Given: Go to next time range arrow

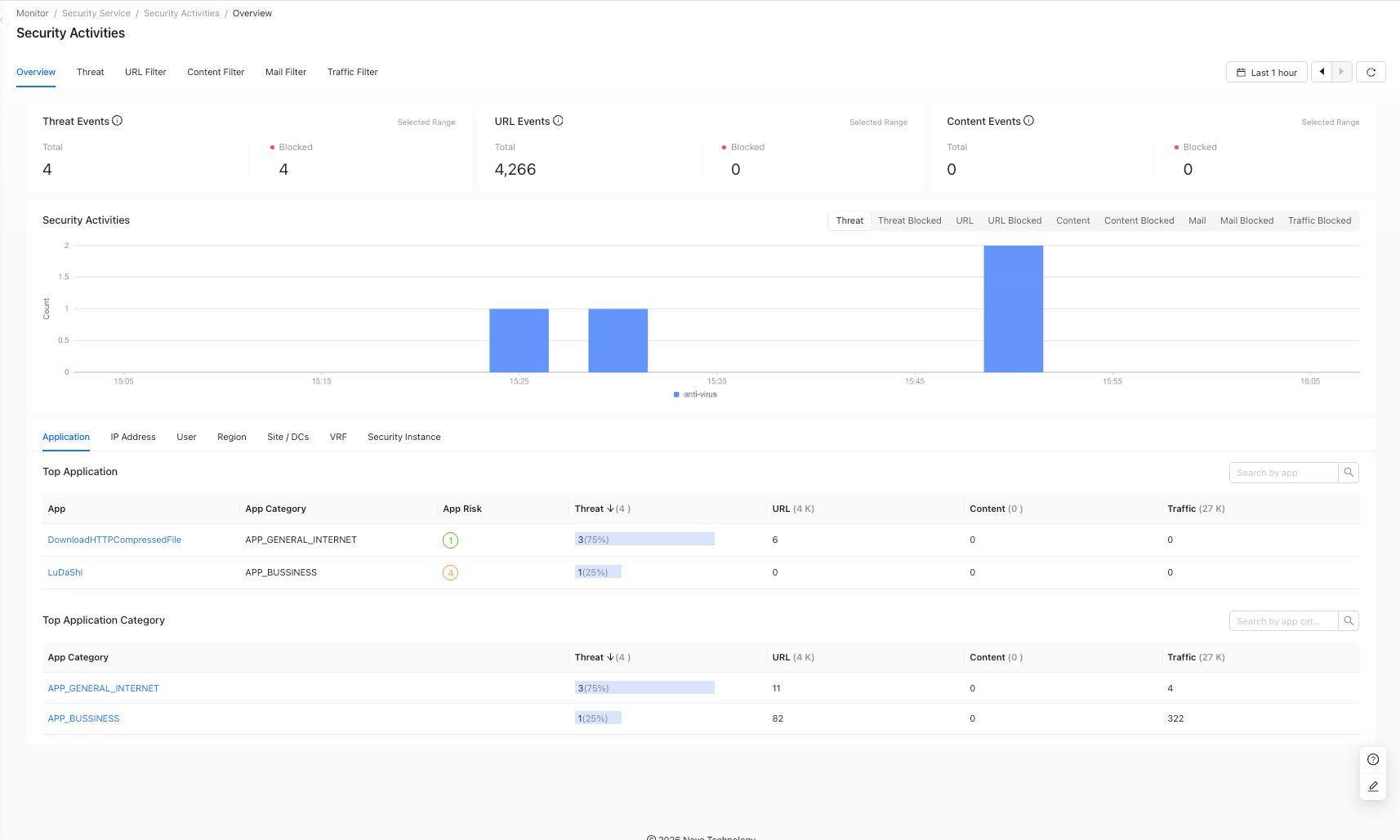Looking at the screenshot, I should tap(1342, 72).
